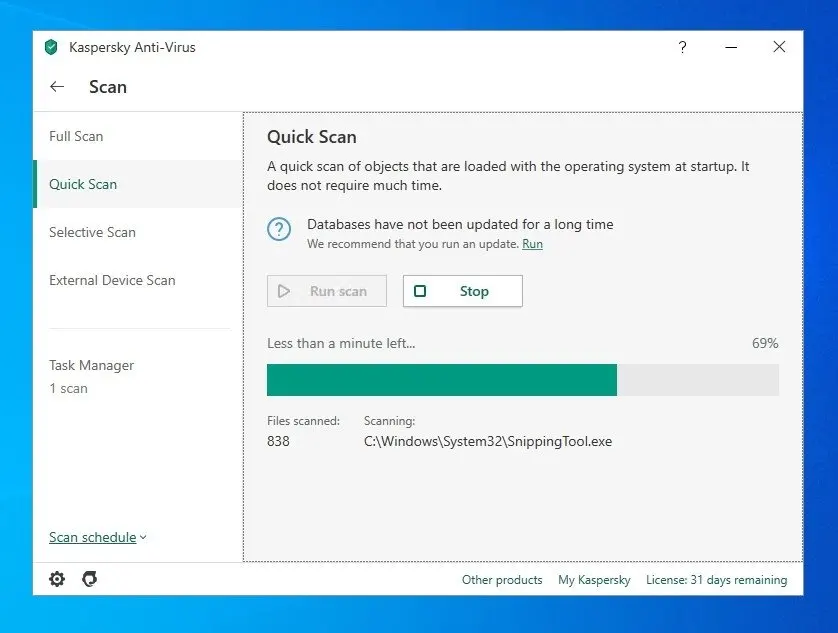Select the Quick Scan sidebar item
This screenshot has height=633, width=838.
[83, 184]
